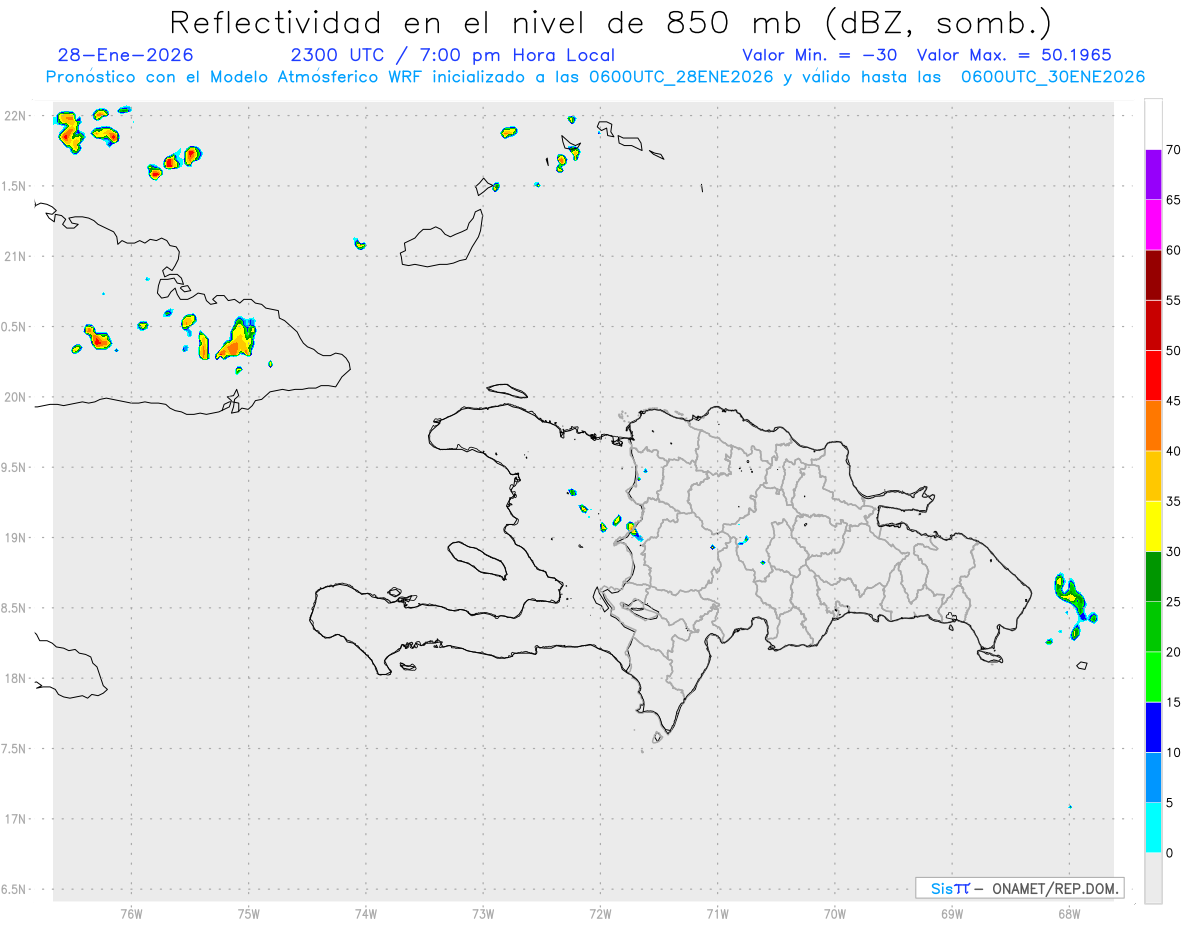Click the "72W" longitude axis label
Screen dimensions: 1200x927
click(x=600, y=913)
